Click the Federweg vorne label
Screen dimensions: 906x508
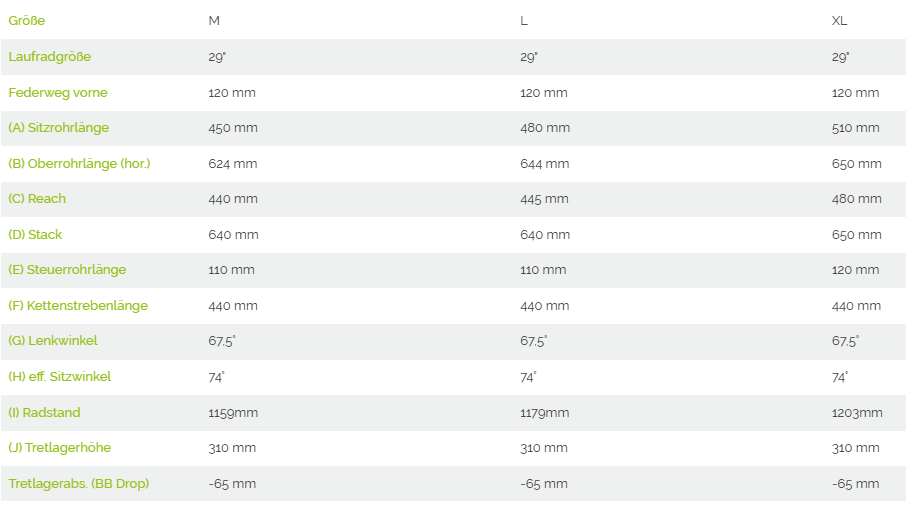(58, 93)
